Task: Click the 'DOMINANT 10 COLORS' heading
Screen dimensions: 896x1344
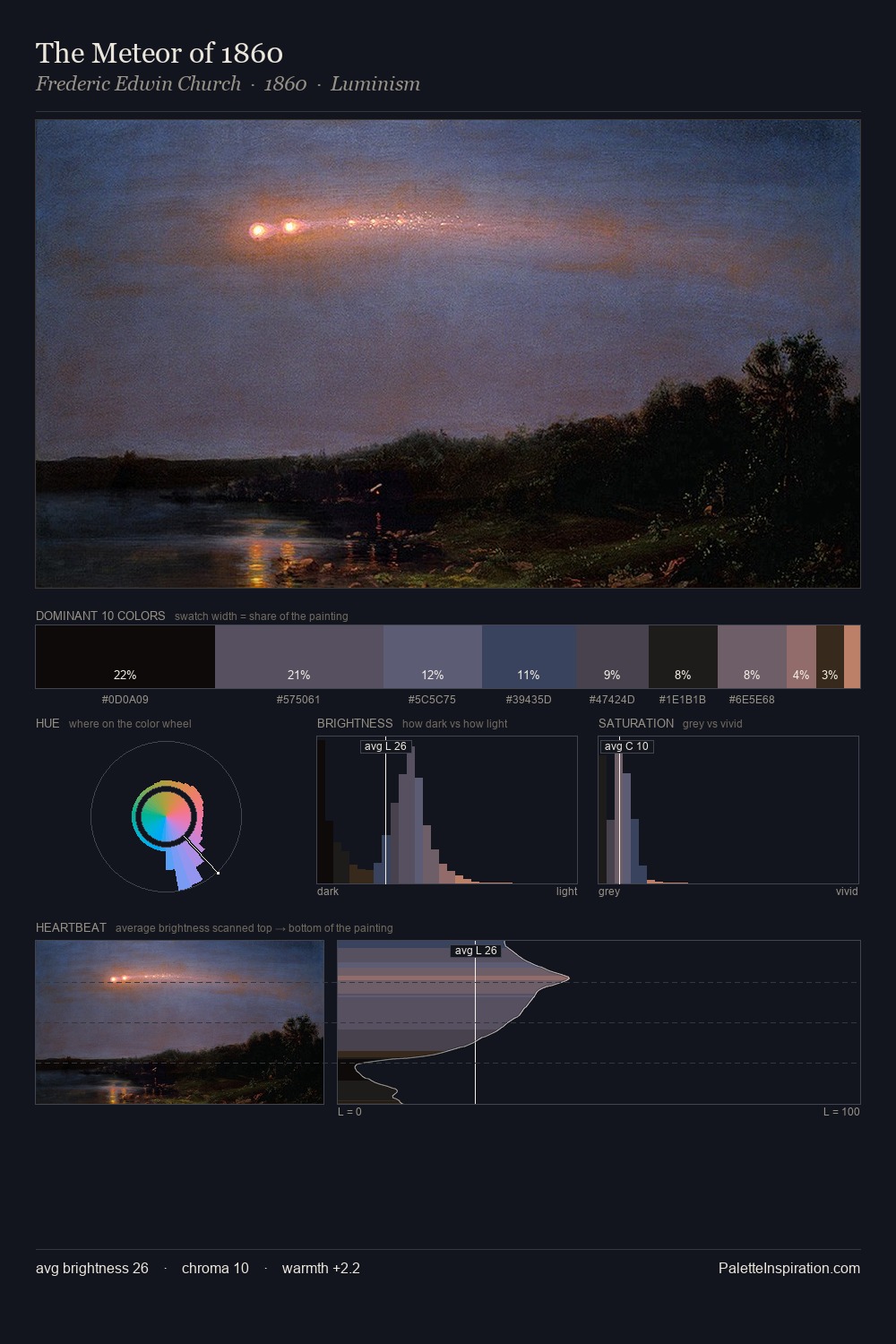Action: (x=100, y=616)
